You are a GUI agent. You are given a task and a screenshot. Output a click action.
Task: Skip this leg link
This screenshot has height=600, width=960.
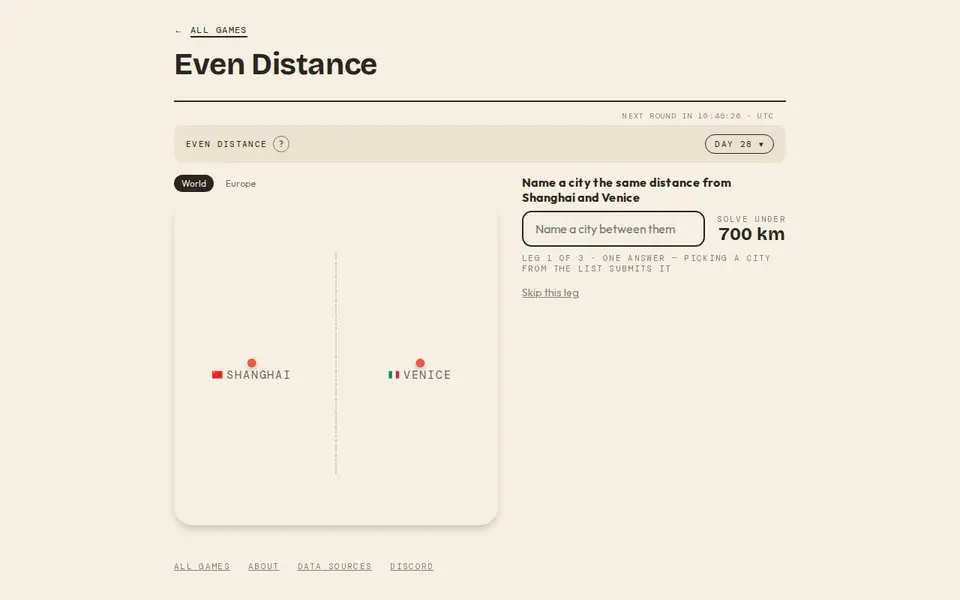(550, 293)
